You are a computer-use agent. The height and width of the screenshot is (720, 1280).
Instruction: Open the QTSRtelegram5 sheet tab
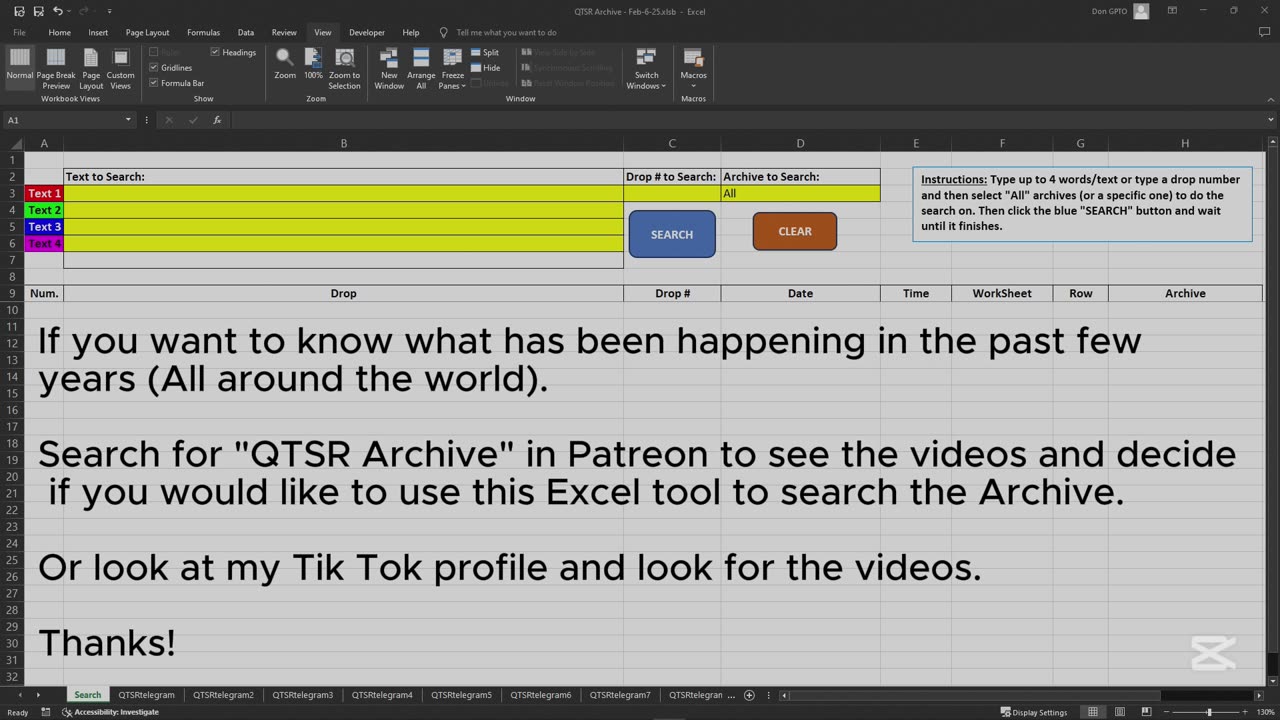pos(461,695)
